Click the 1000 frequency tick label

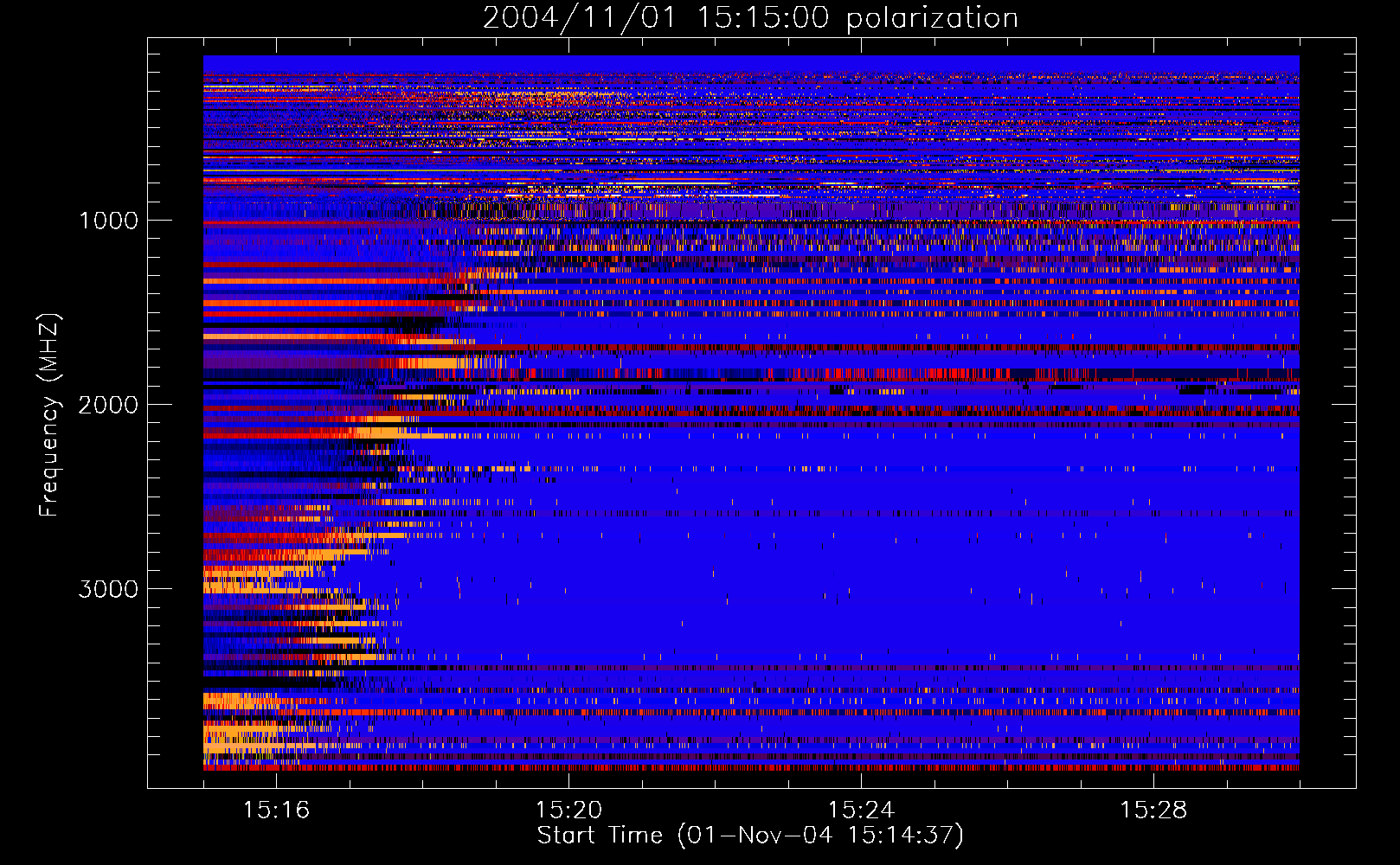pos(109,221)
